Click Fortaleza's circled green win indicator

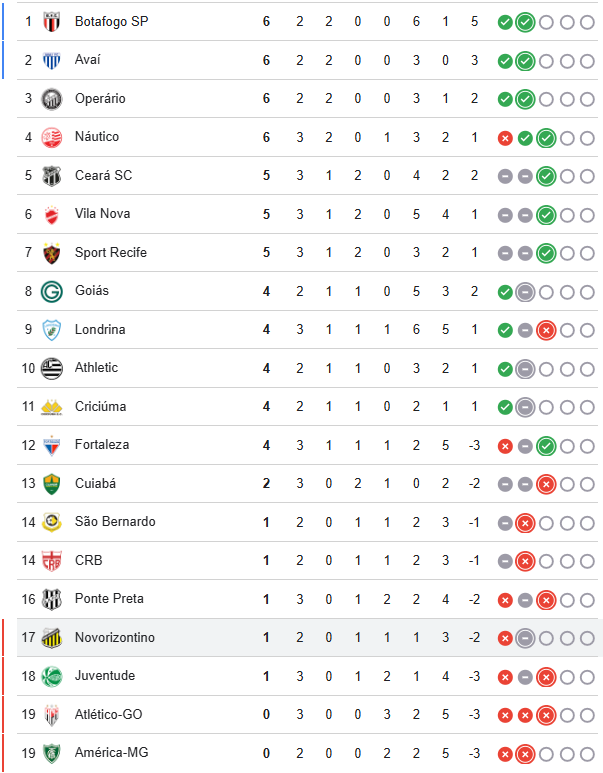point(545,445)
